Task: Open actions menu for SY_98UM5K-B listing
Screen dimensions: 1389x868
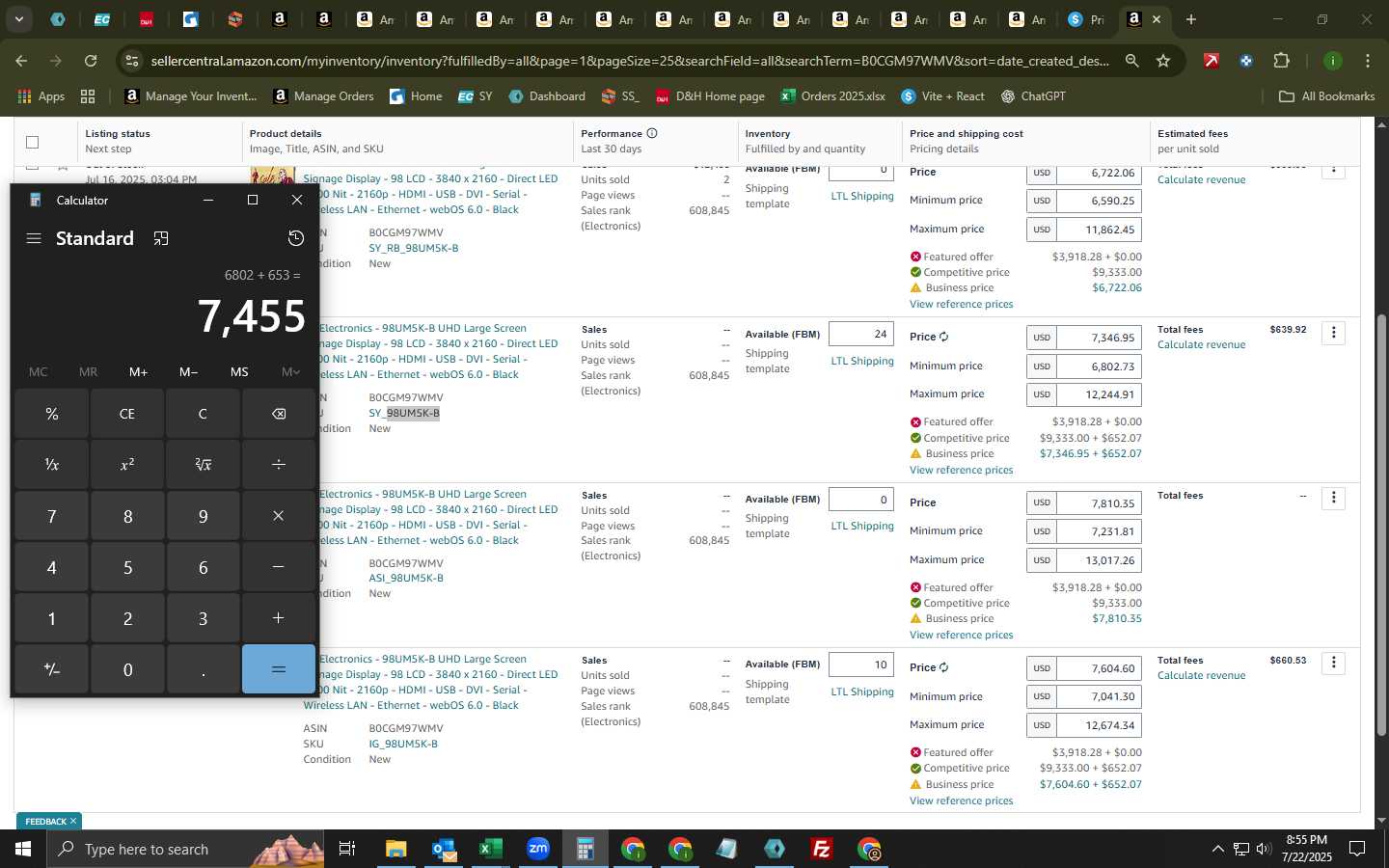Action: pos(1334,333)
